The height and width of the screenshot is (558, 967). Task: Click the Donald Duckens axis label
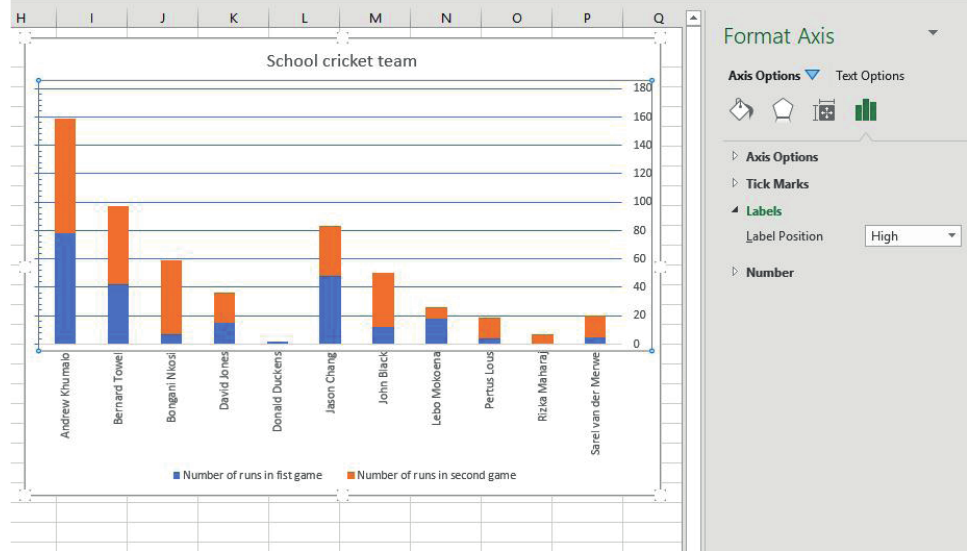click(x=277, y=391)
